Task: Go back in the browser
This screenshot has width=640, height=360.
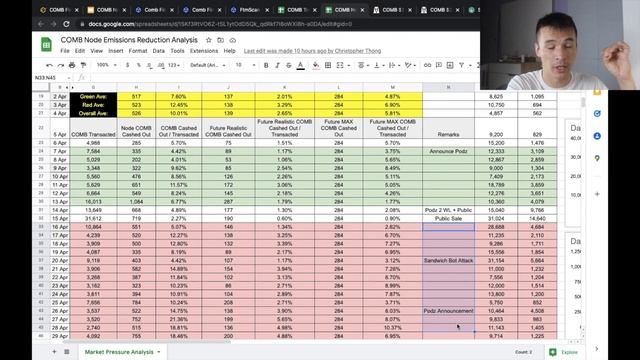Action: (x=41, y=24)
